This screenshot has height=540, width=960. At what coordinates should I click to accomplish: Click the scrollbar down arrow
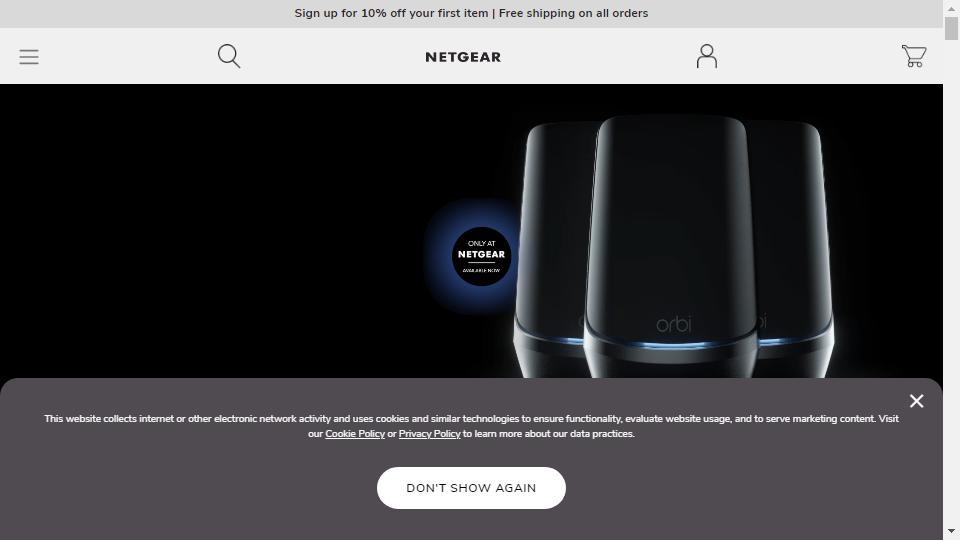coord(951,531)
